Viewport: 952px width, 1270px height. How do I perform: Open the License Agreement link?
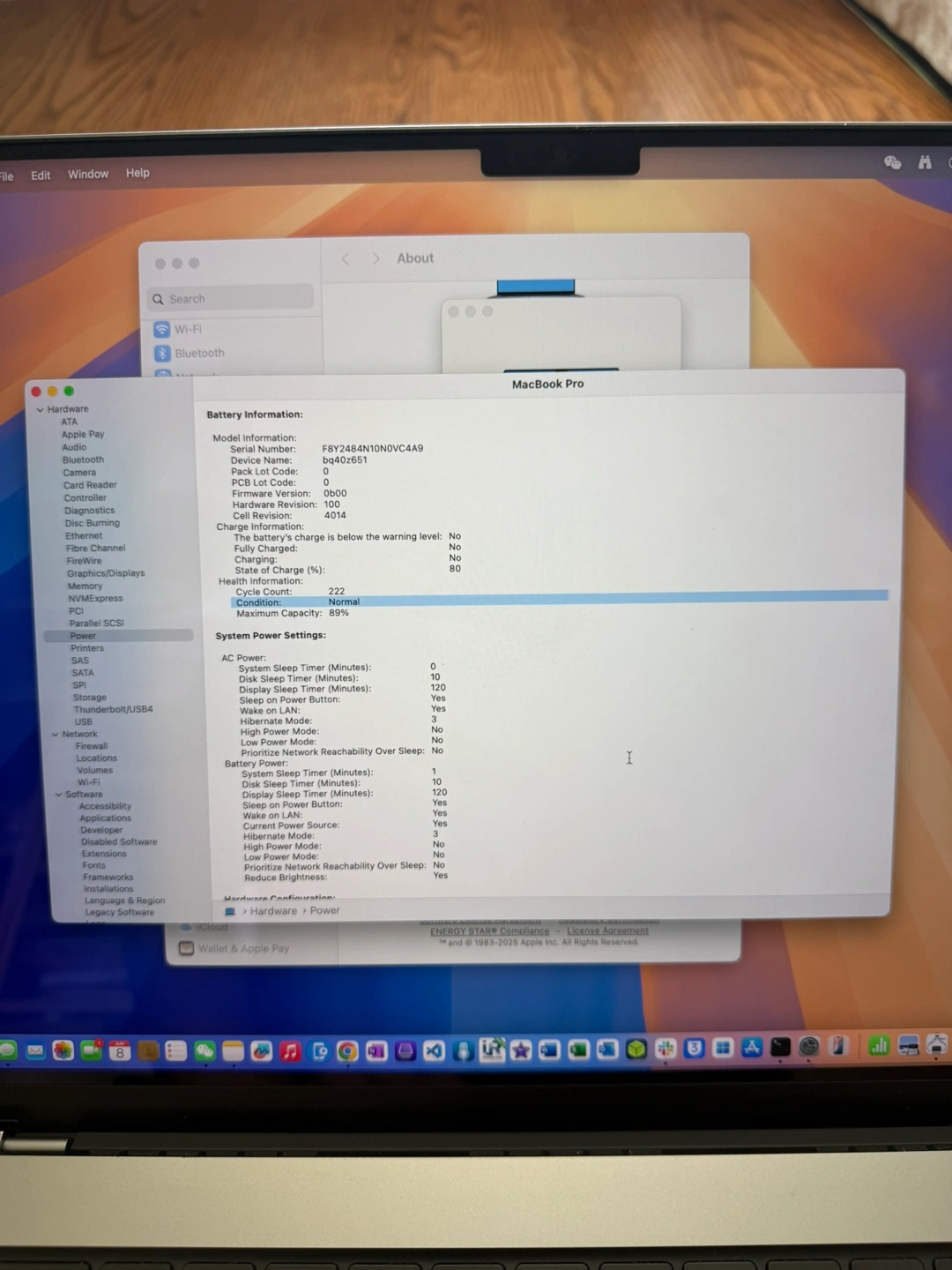click(x=607, y=930)
